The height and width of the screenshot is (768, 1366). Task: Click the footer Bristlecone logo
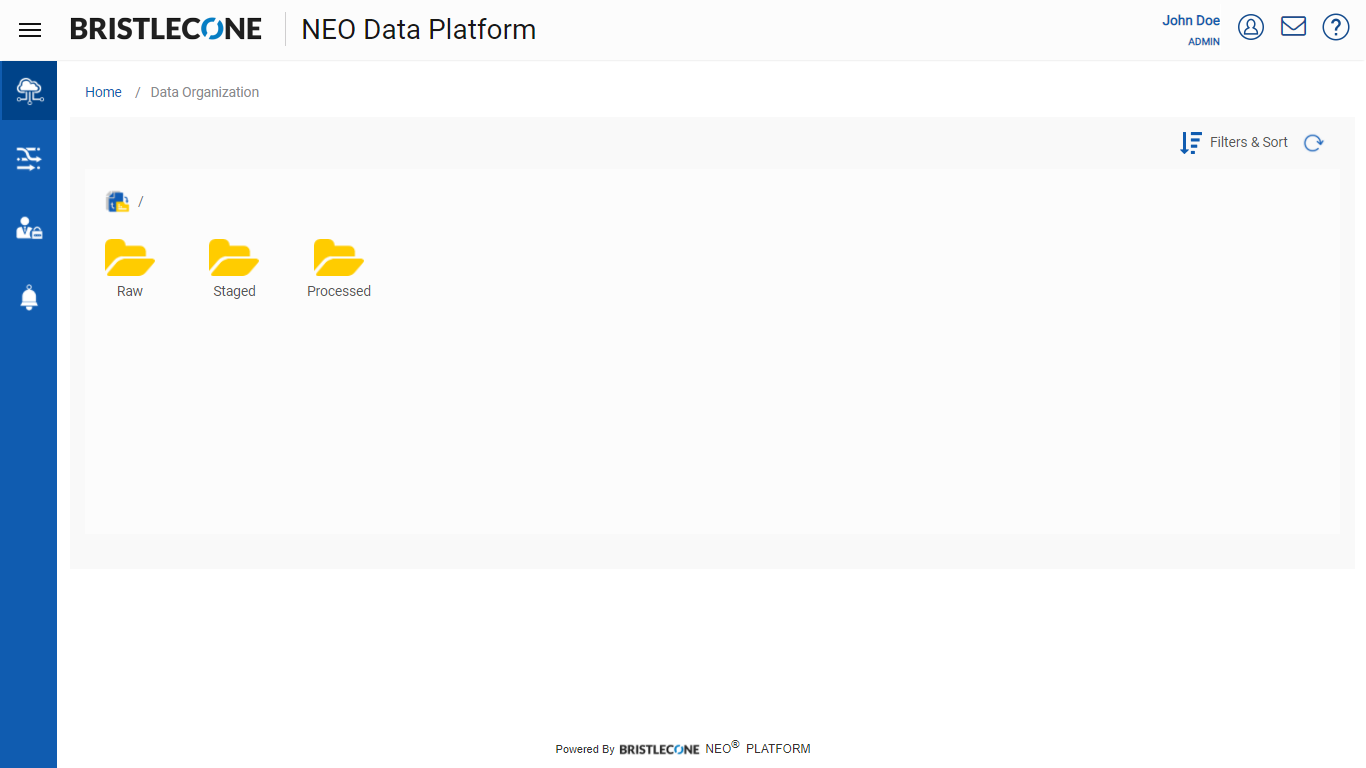coord(659,749)
